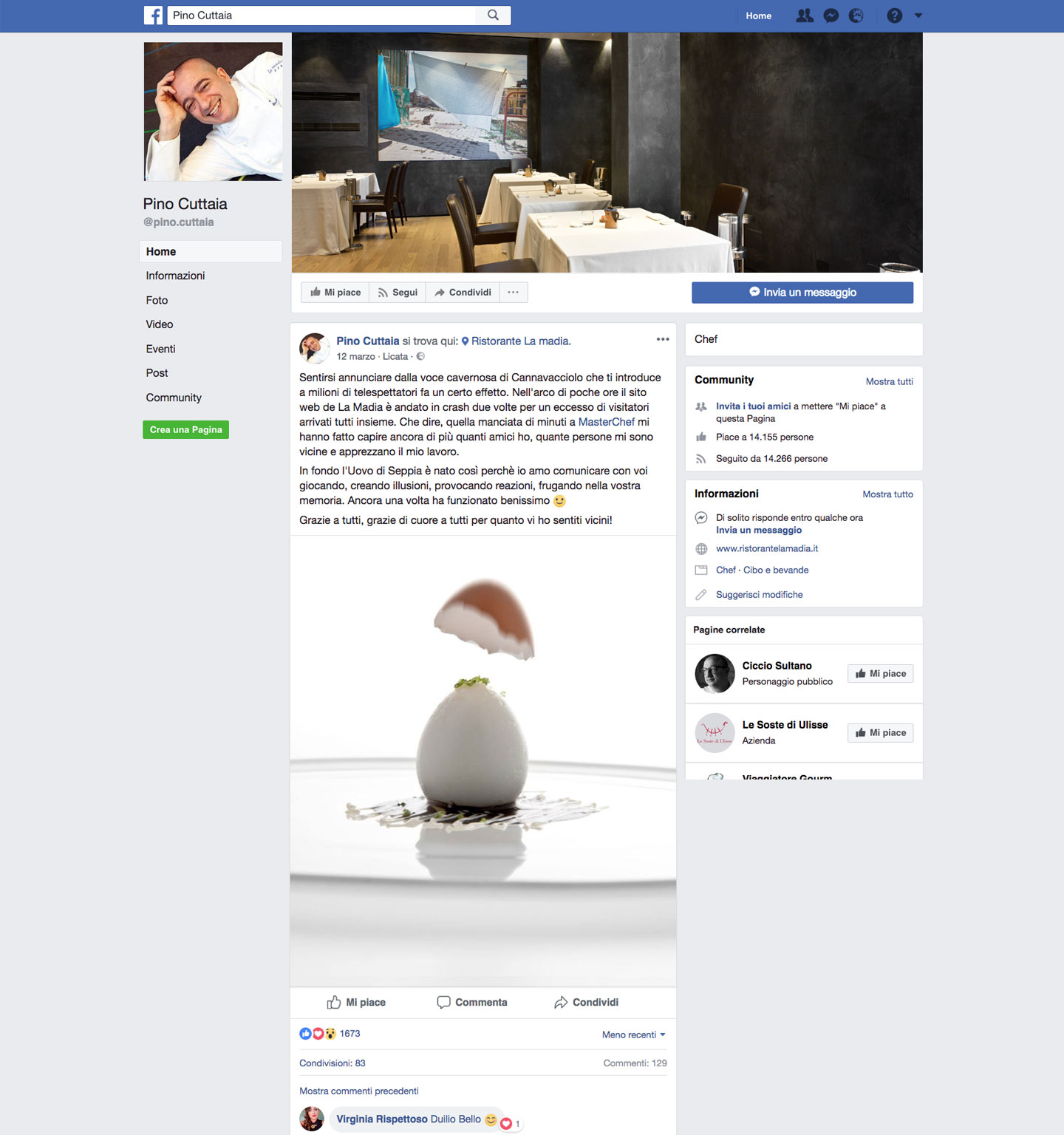Open the egg dish post photo
1064x1135 pixels.
pyautogui.click(x=483, y=761)
